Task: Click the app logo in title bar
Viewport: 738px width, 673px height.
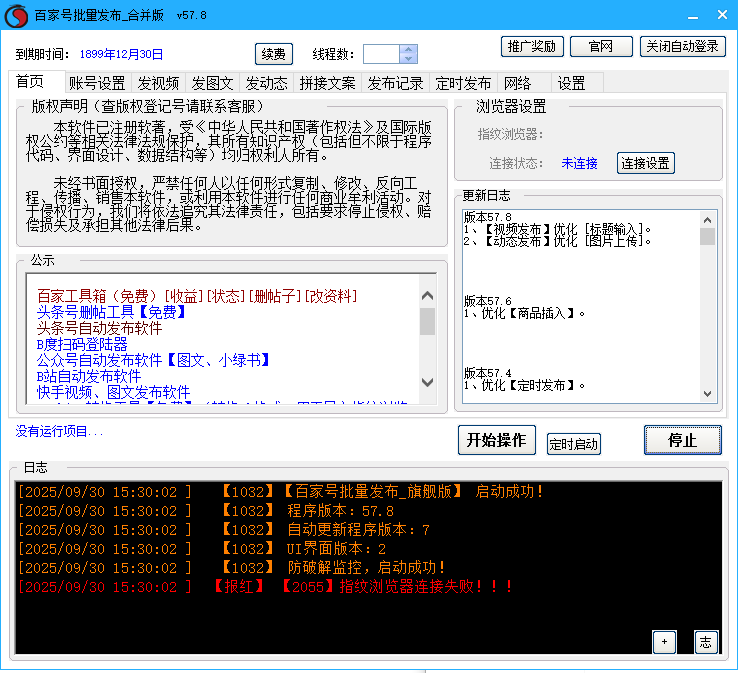Action: 15,15
